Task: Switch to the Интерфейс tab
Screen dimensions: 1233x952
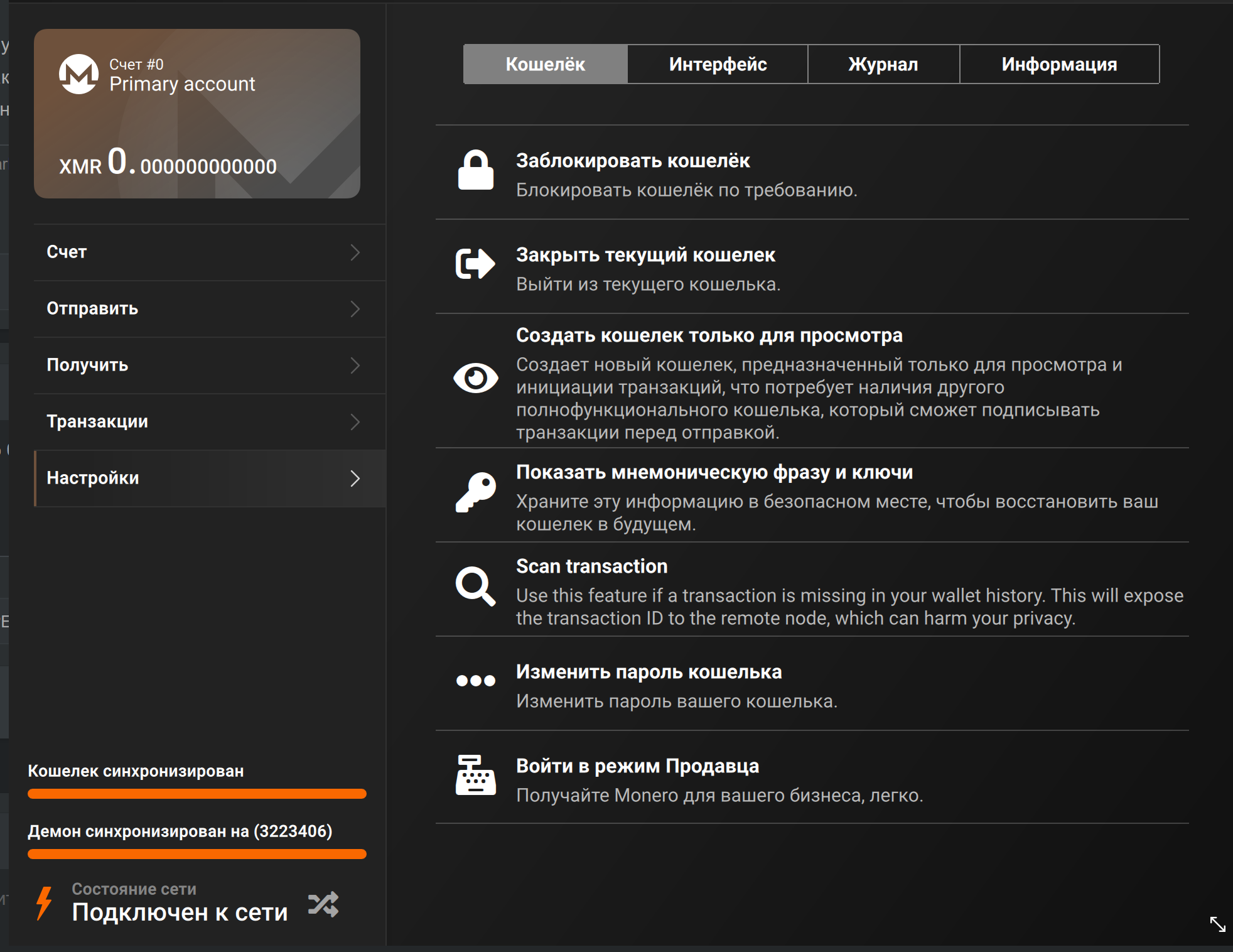Action: [718, 64]
